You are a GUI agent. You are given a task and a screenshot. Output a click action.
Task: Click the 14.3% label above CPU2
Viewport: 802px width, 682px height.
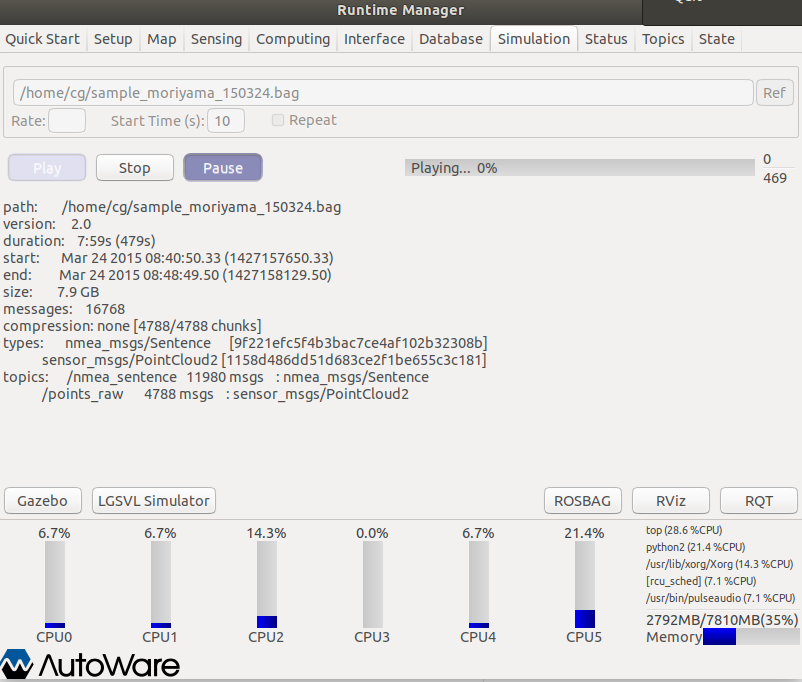point(266,533)
